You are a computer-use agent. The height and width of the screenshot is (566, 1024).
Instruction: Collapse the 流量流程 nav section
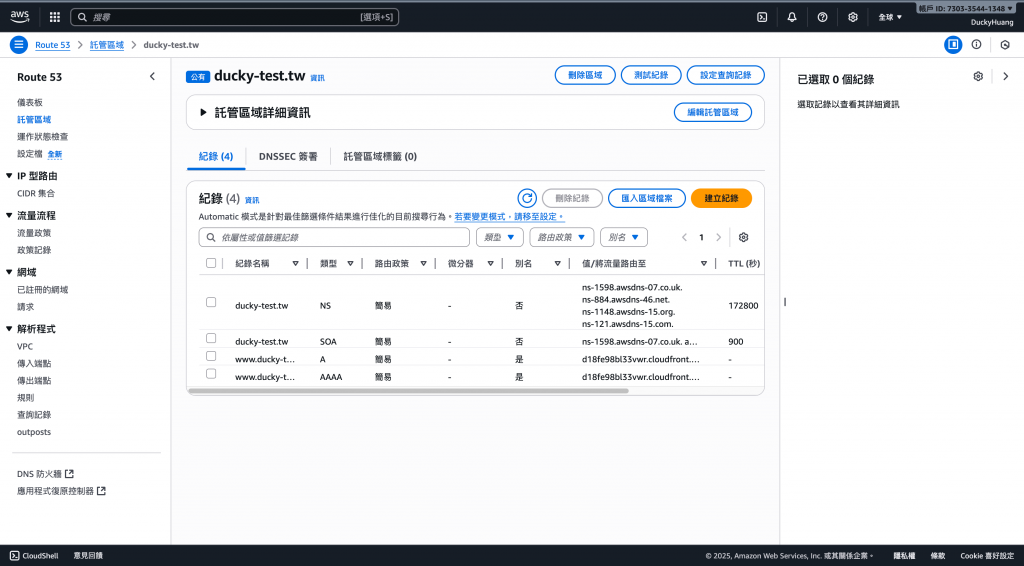8,215
